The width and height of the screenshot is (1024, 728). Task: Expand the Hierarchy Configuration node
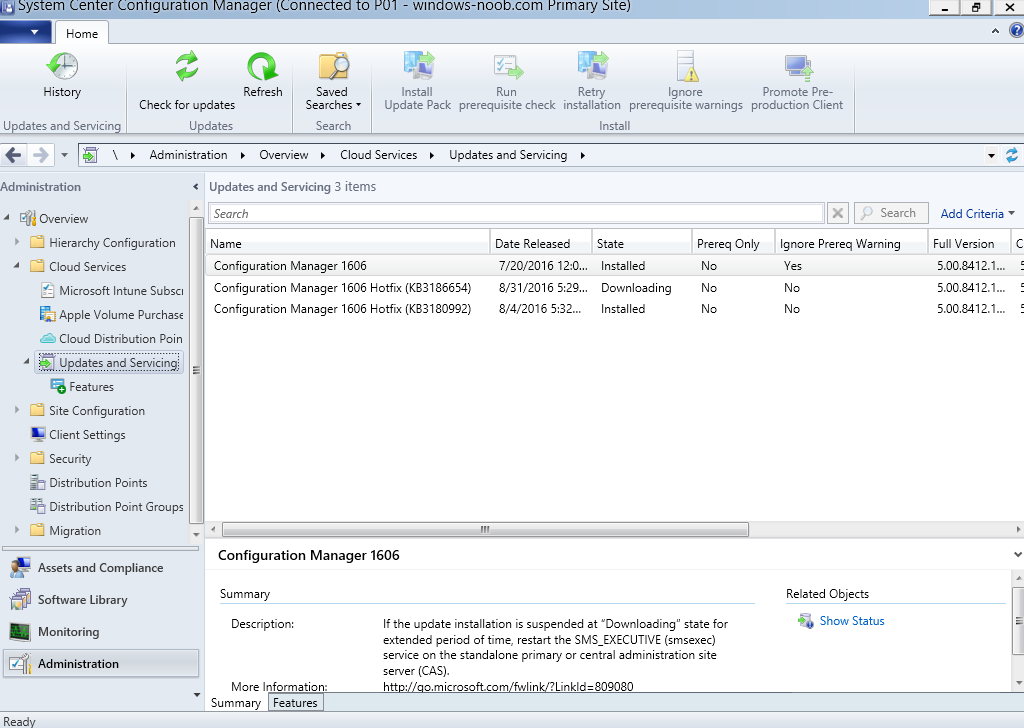17,242
